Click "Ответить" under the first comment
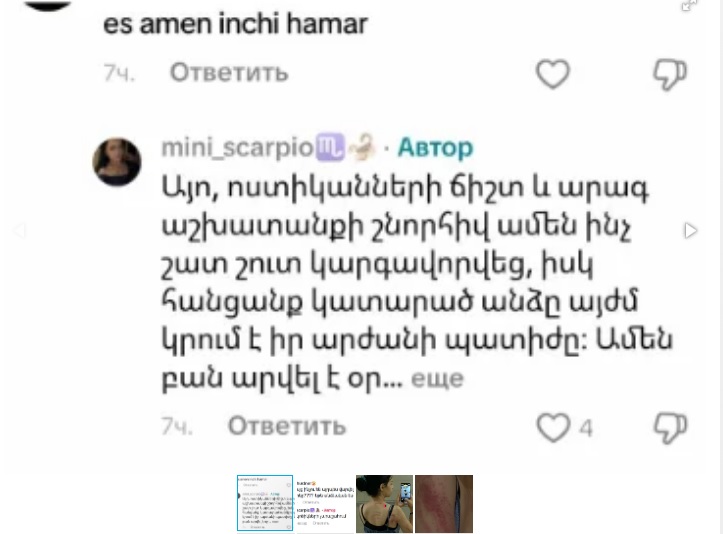723x534 pixels. (229, 72)
